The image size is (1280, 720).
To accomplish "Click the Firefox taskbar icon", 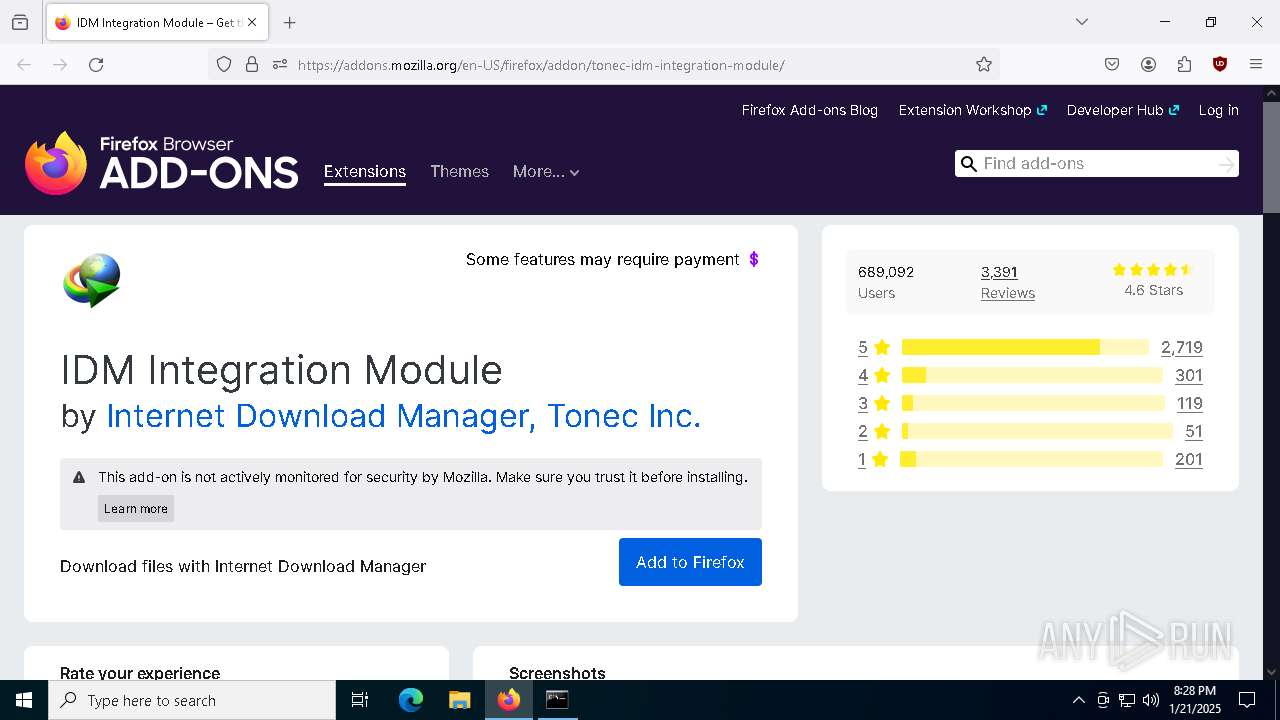I will point(509,700).
